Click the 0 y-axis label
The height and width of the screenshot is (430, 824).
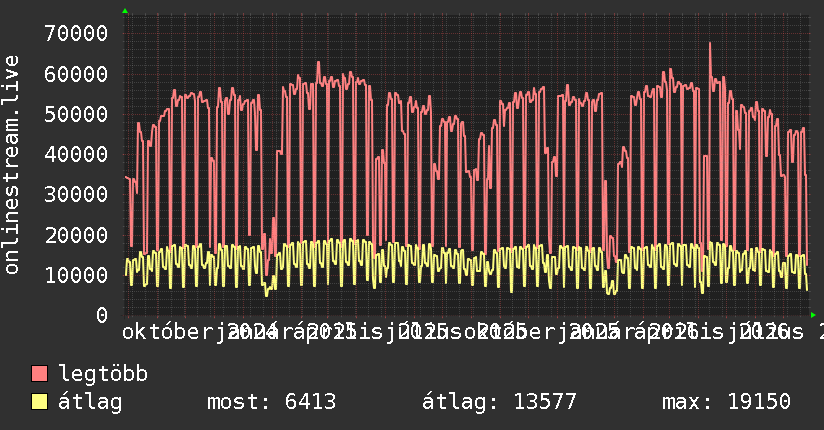[x=102, y=315]
